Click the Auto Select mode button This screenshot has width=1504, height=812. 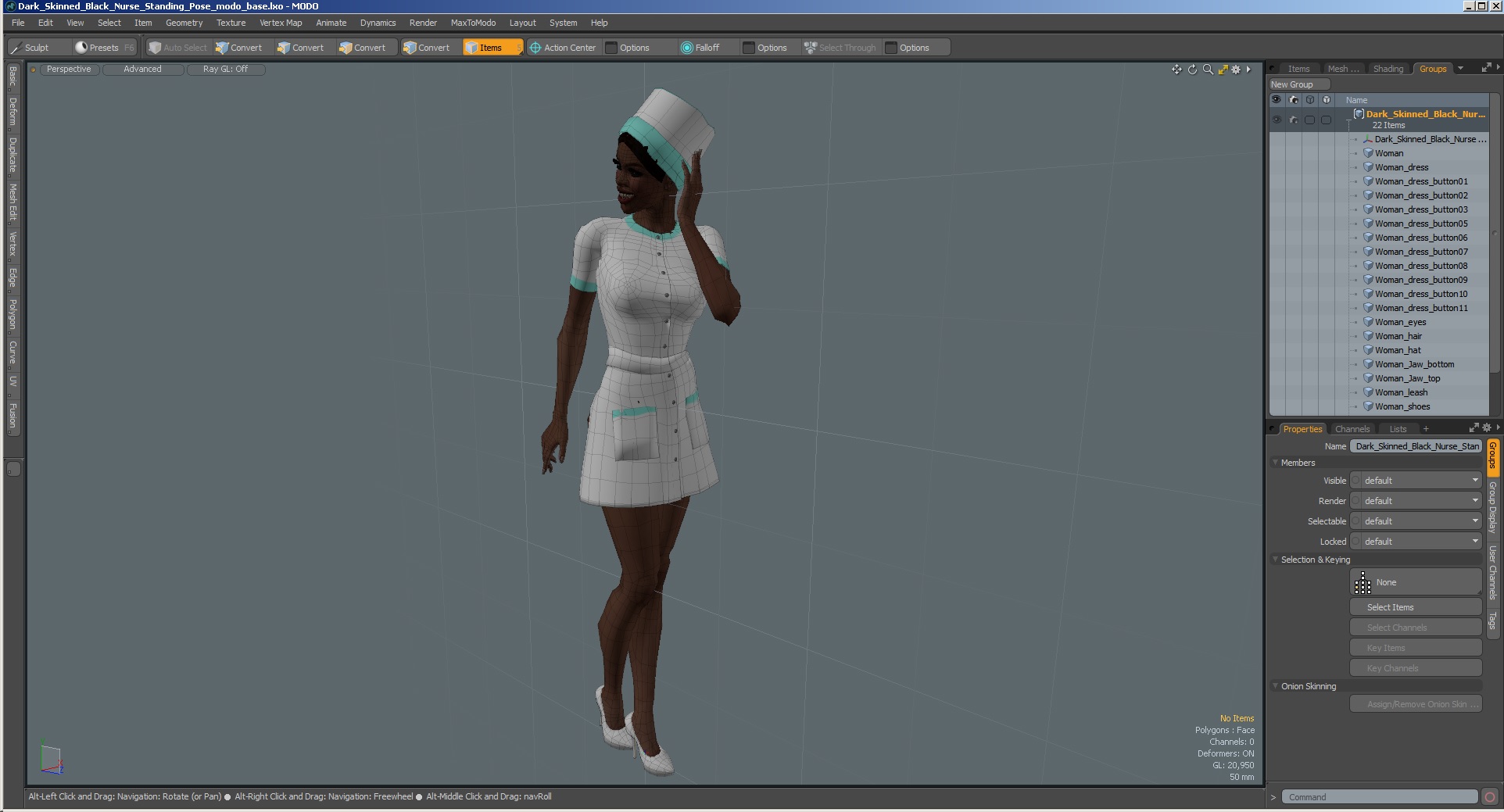178,48
